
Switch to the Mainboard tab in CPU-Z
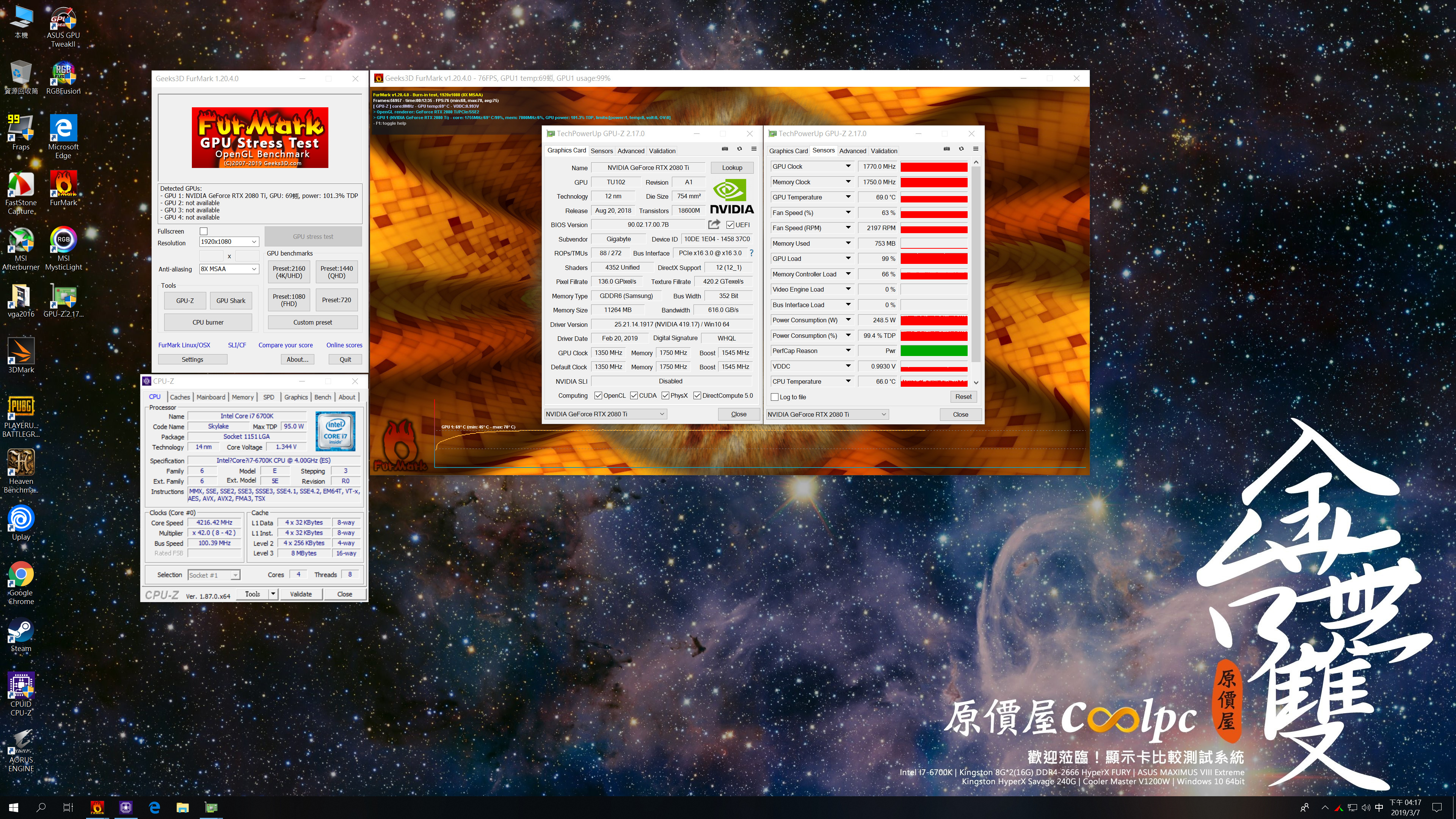pyautogui.click(x=211, y=397)
